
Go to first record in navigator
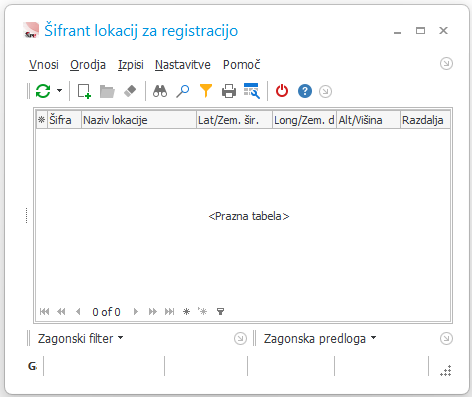(44, 312)
